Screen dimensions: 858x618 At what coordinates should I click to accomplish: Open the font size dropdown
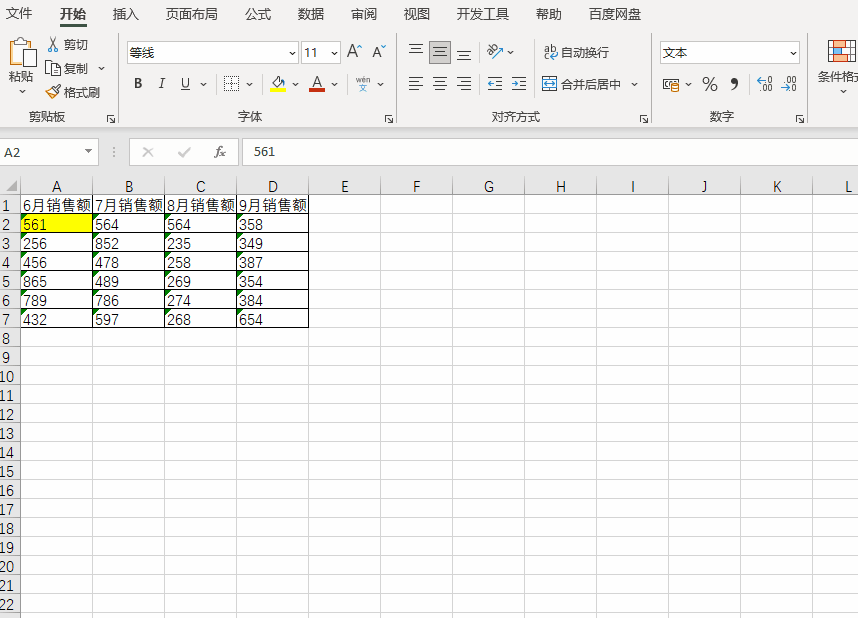[334, 53]
